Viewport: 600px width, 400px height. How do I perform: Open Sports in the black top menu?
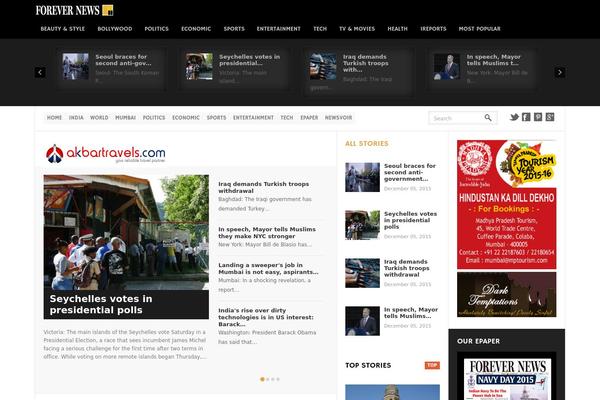coord(234,29)
